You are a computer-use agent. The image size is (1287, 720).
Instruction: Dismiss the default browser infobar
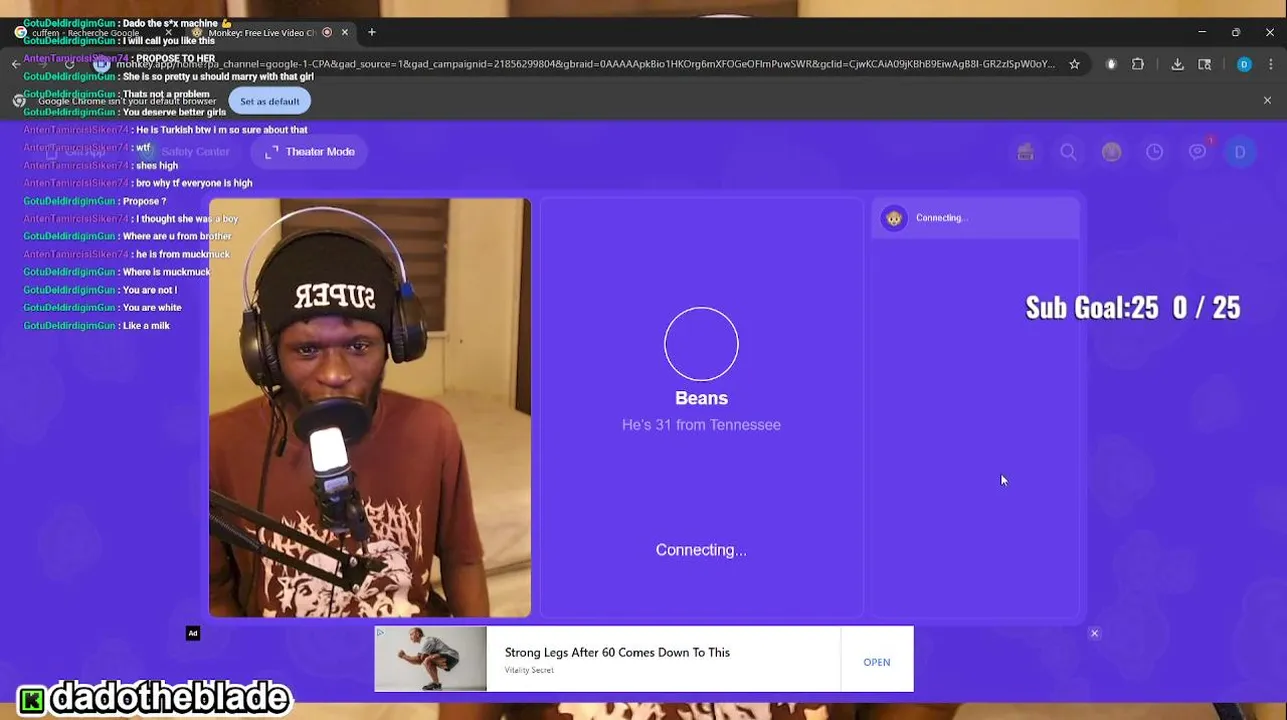1267,101
